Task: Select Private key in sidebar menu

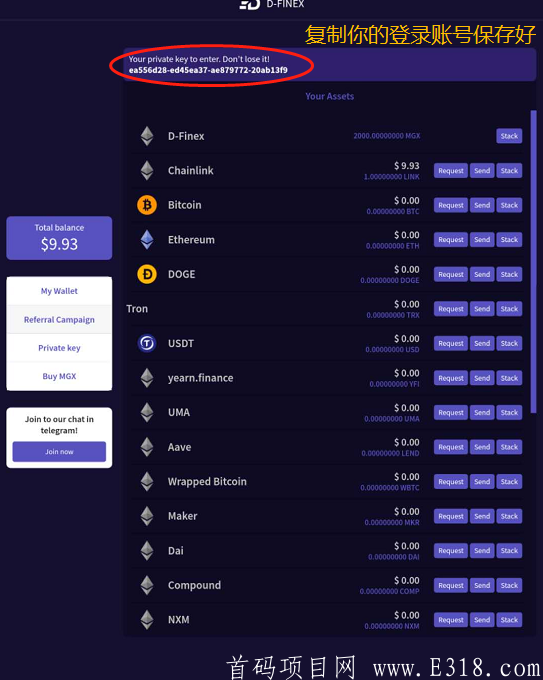Action: [x=59, y=348]
